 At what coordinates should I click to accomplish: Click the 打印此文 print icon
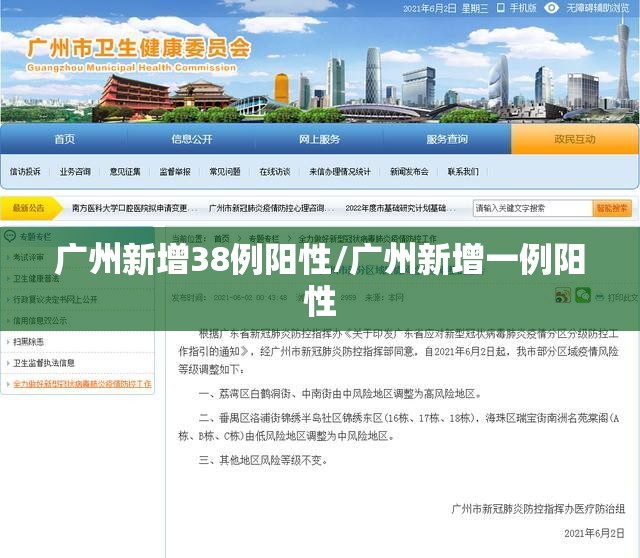(x=600, y=298)
